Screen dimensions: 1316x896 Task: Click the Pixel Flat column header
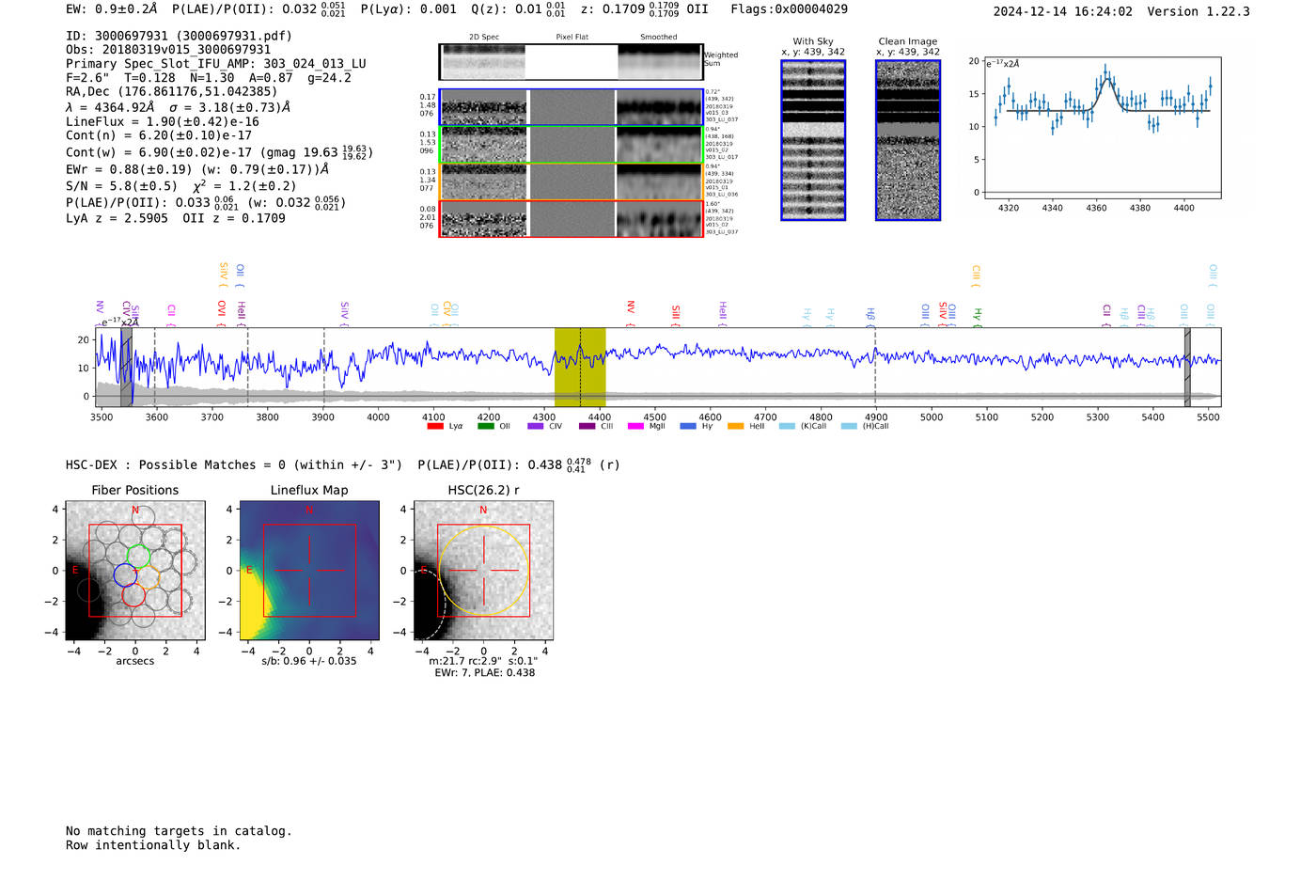tap(572, 37)
